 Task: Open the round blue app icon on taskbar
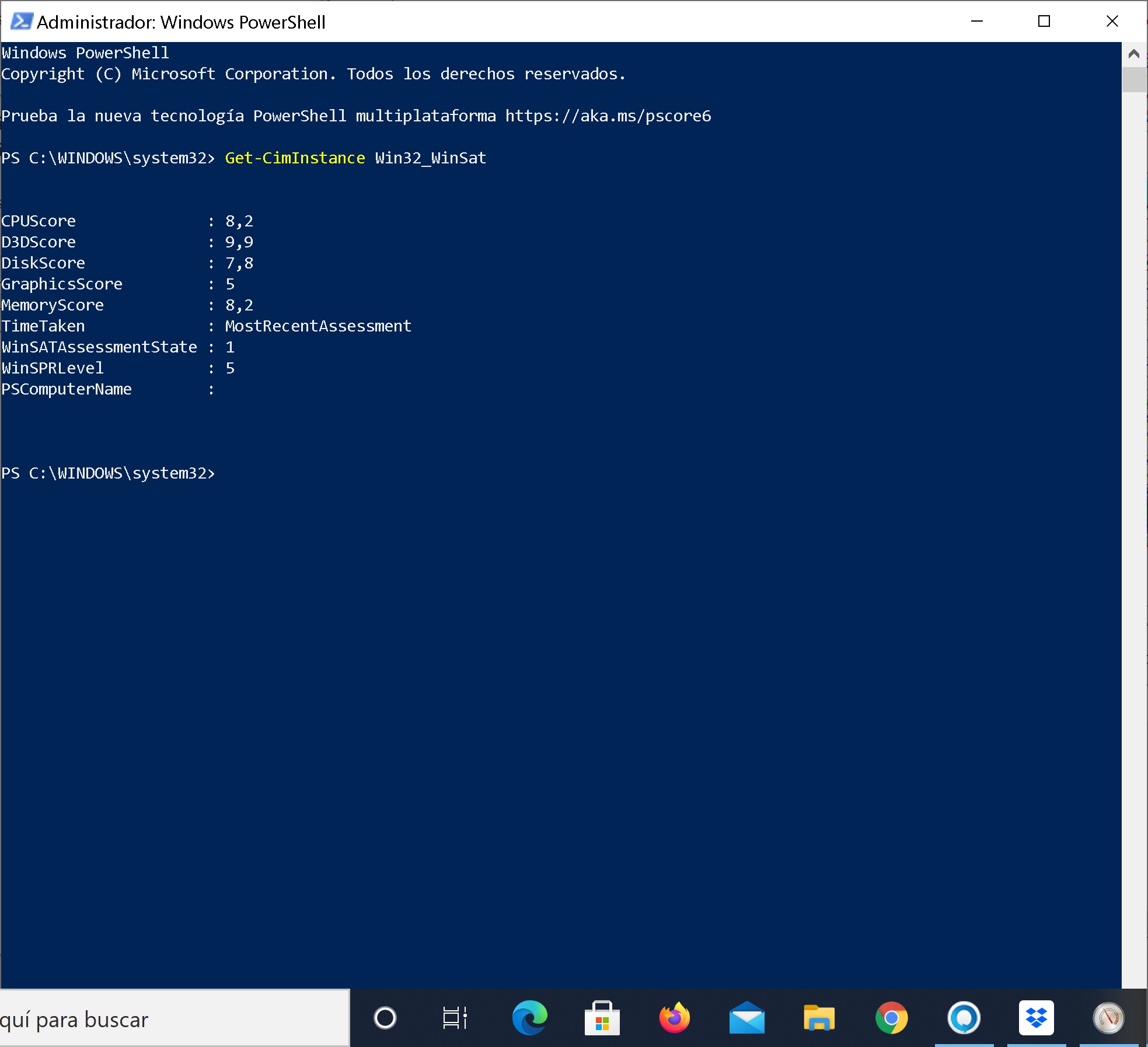(x=964, y=1018)
